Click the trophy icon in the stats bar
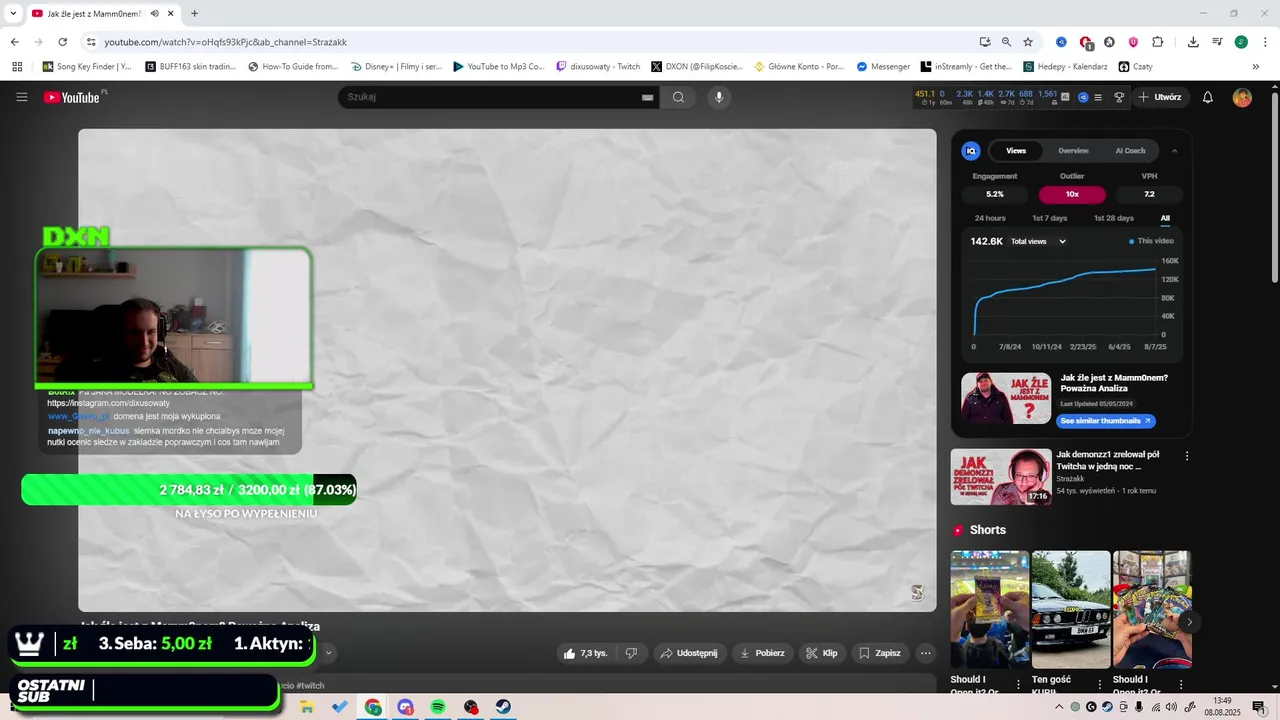1280x720 pixels. pos(1119,97)
